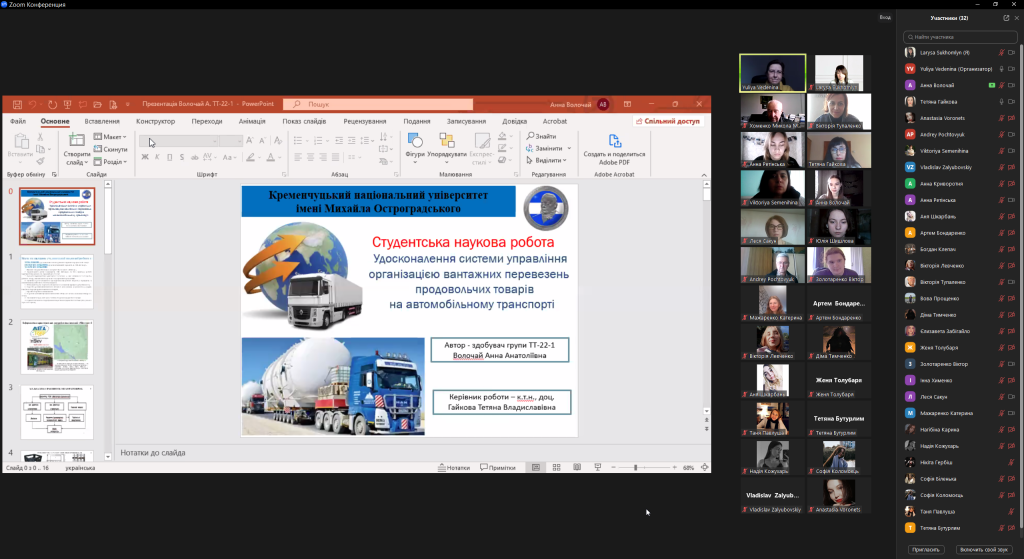Screen dimensions: 1024x559
Task: Open the font name combo box
Action: [178, 141]
